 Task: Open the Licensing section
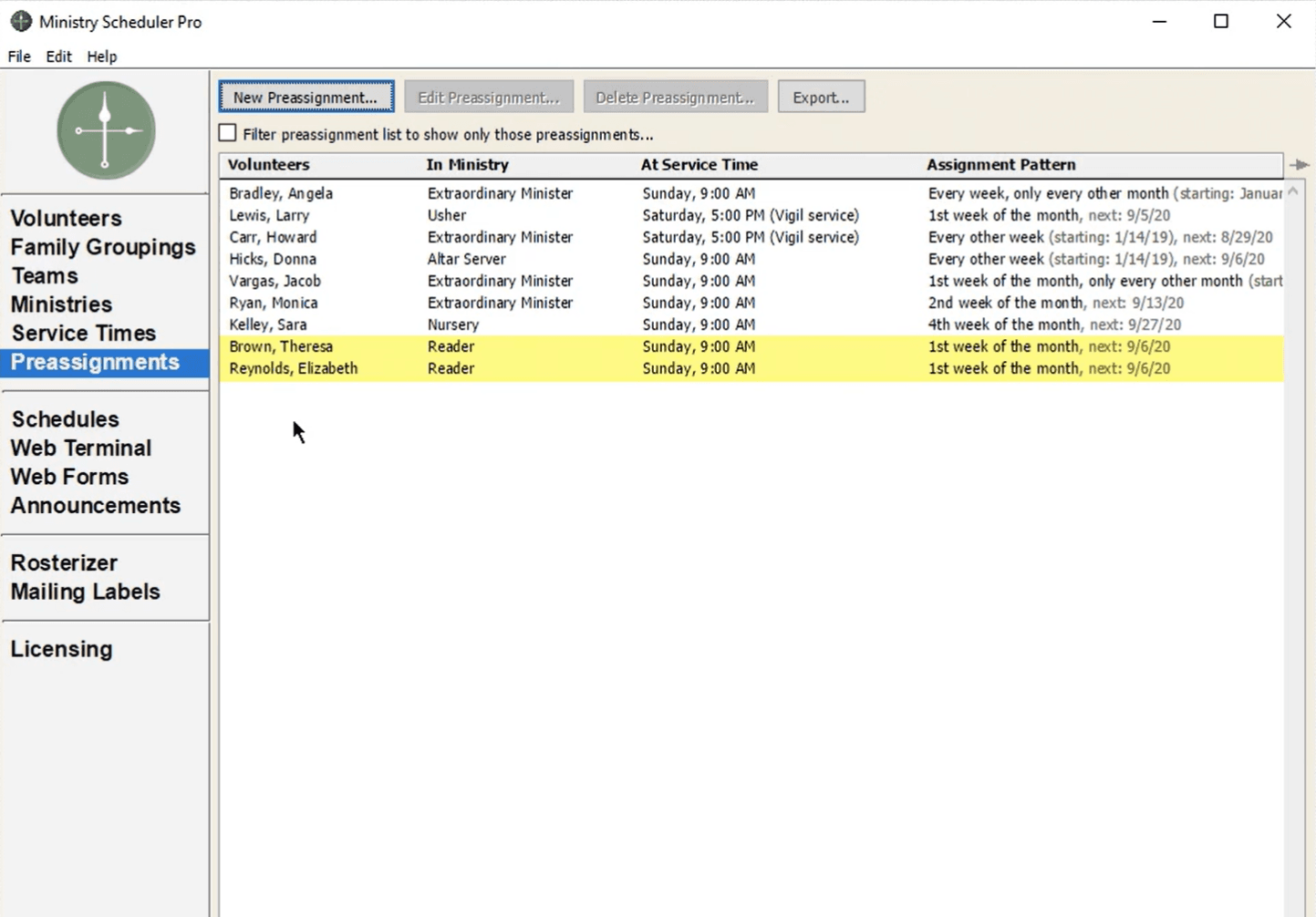(x=61, y=649)
